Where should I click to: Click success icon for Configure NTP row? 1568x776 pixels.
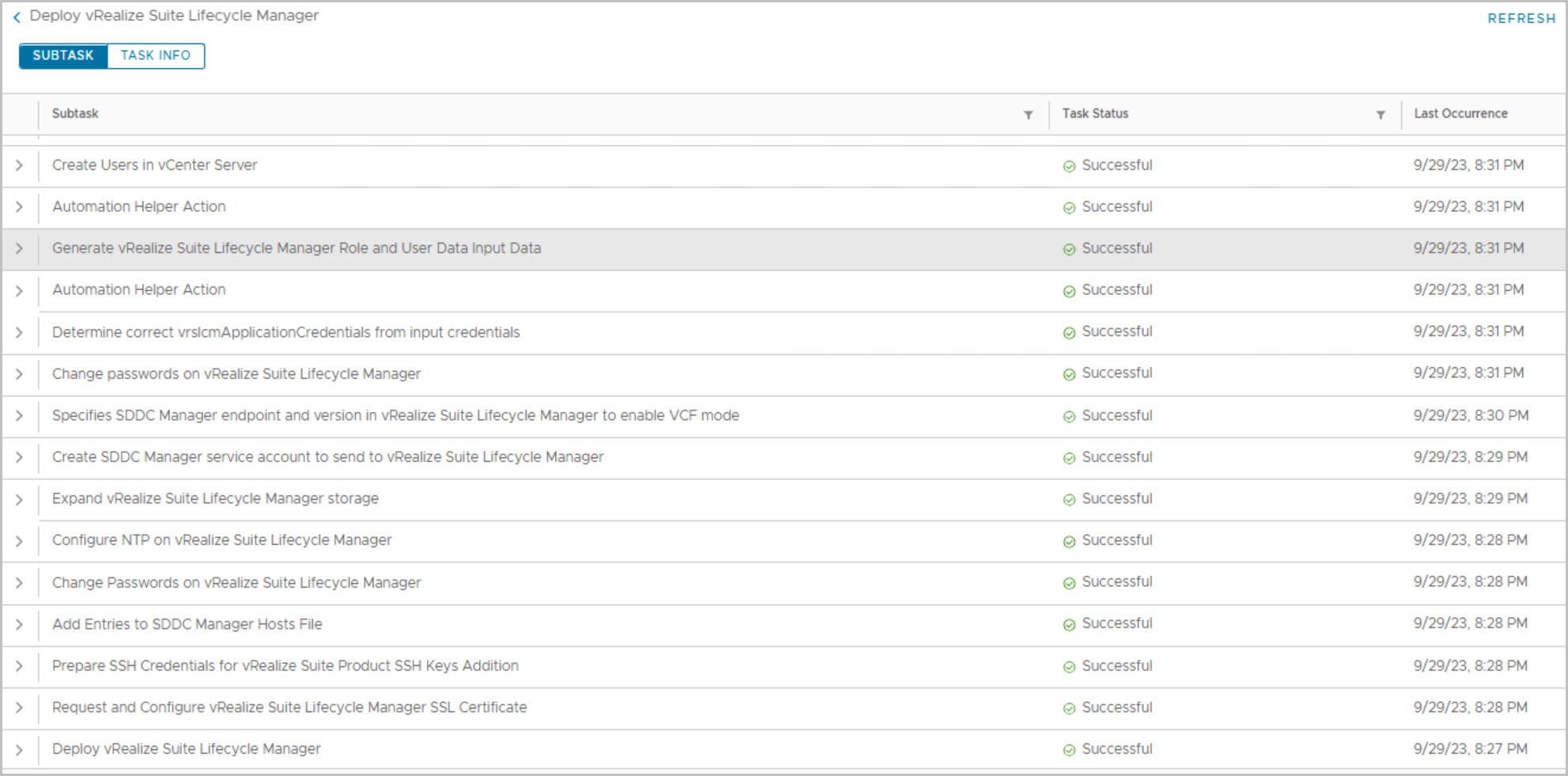[x=1069, y=542]
